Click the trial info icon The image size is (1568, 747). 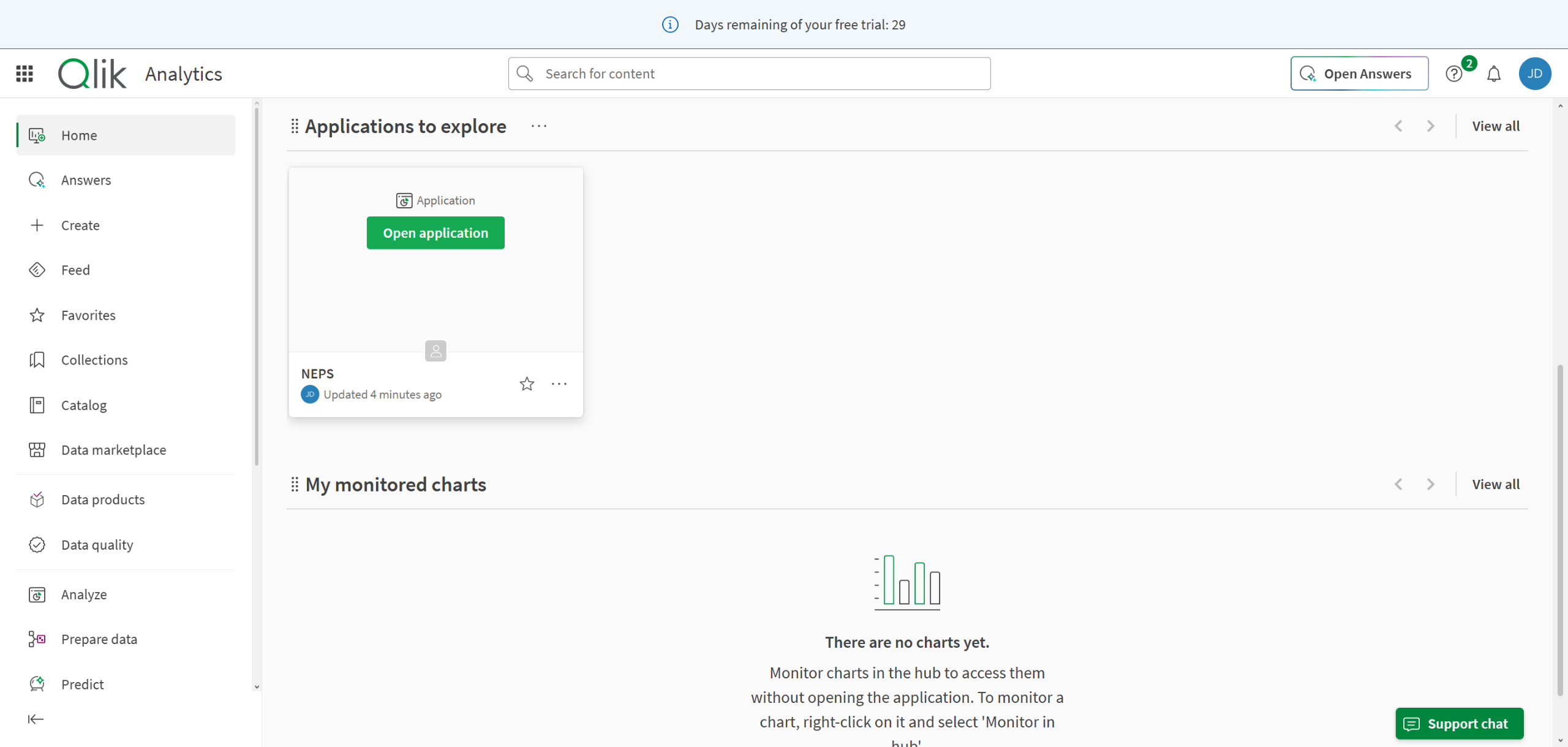pyautogui.click(x=670, y=25)
